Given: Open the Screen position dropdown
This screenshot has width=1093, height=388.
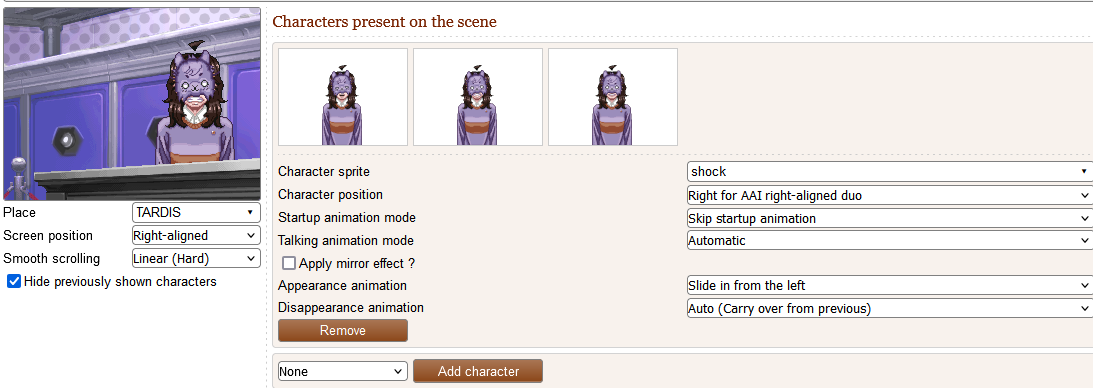Looking at the screenshot, I should (196, 235).
